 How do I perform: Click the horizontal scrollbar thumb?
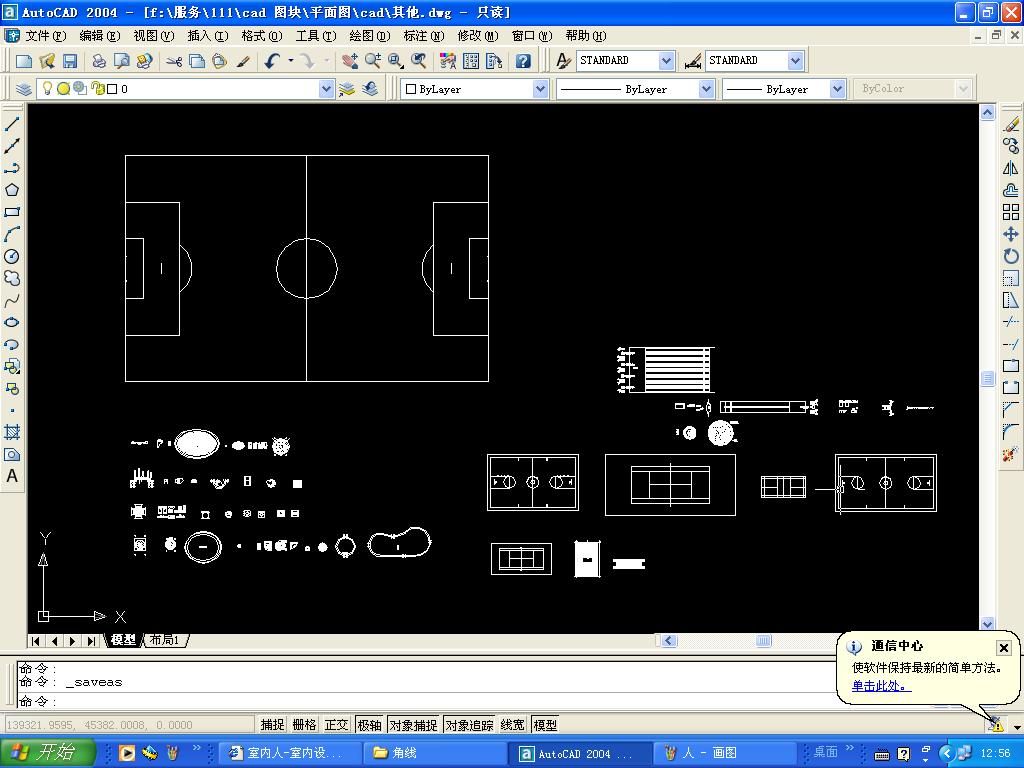763,641
